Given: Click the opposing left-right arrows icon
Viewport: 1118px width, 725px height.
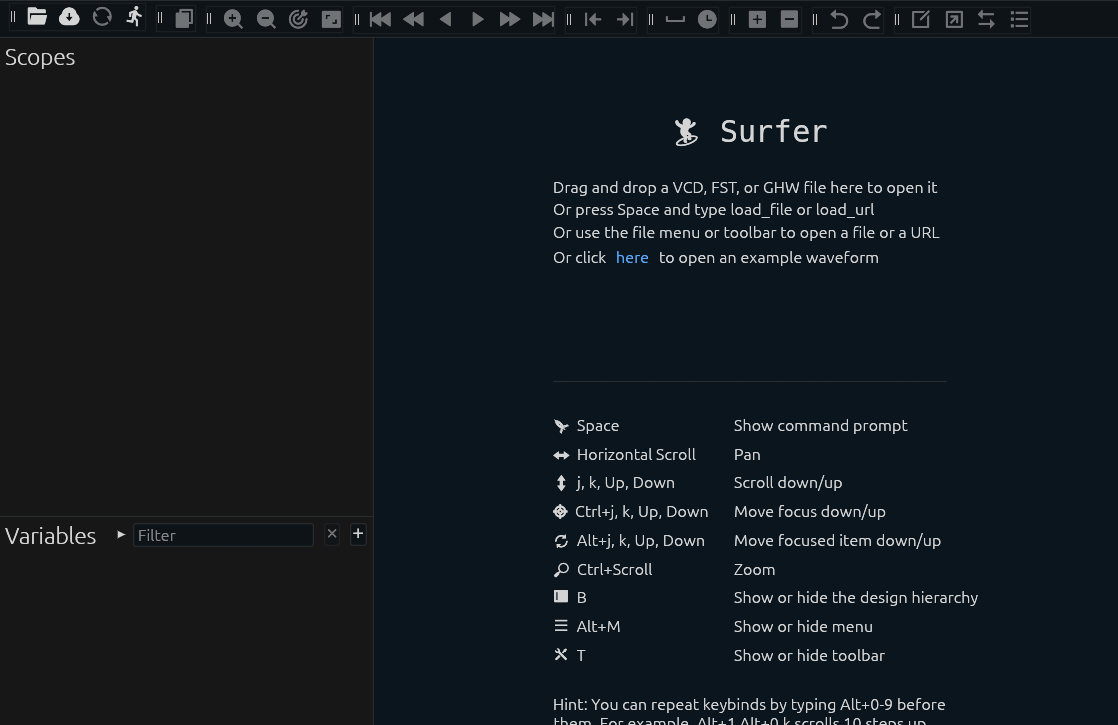Looking at the screenshot, I should click(x=986, y=19).
